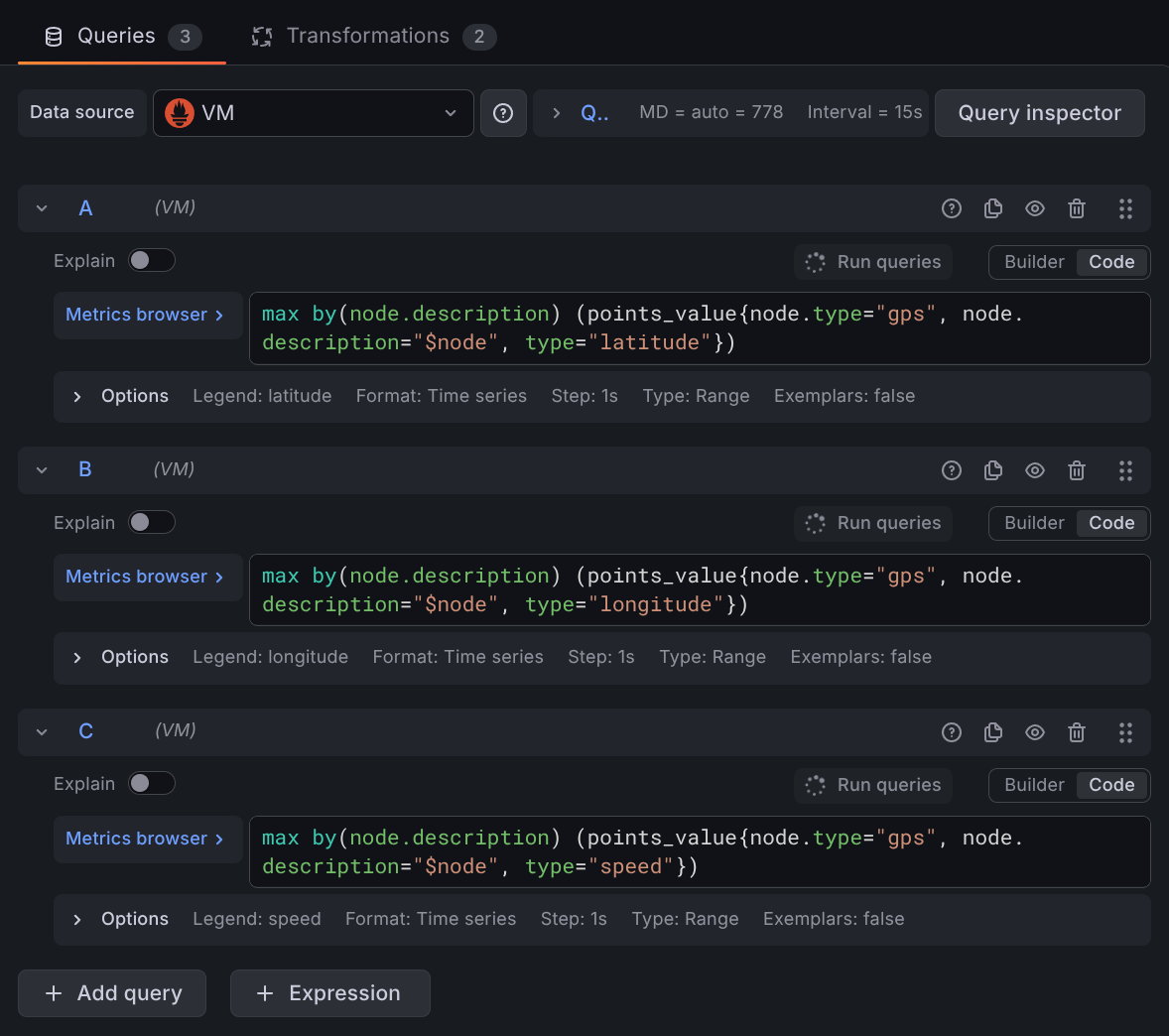
Task: Click 'Interval = 15s' text
Action: click(x=864, y=112)
